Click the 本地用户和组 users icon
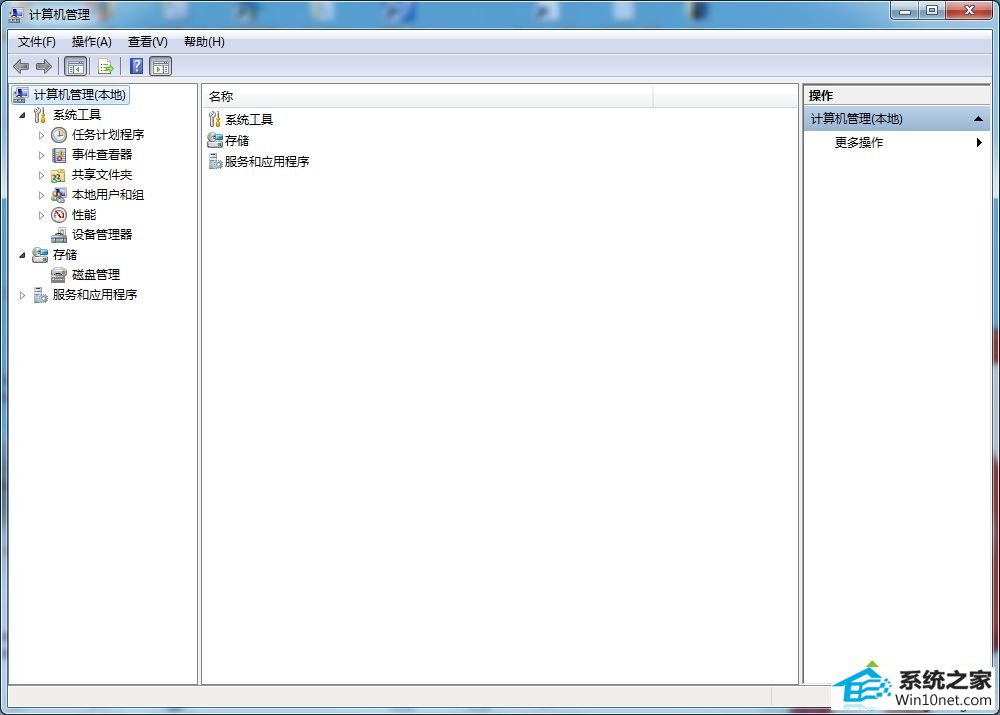 (59, 195)
